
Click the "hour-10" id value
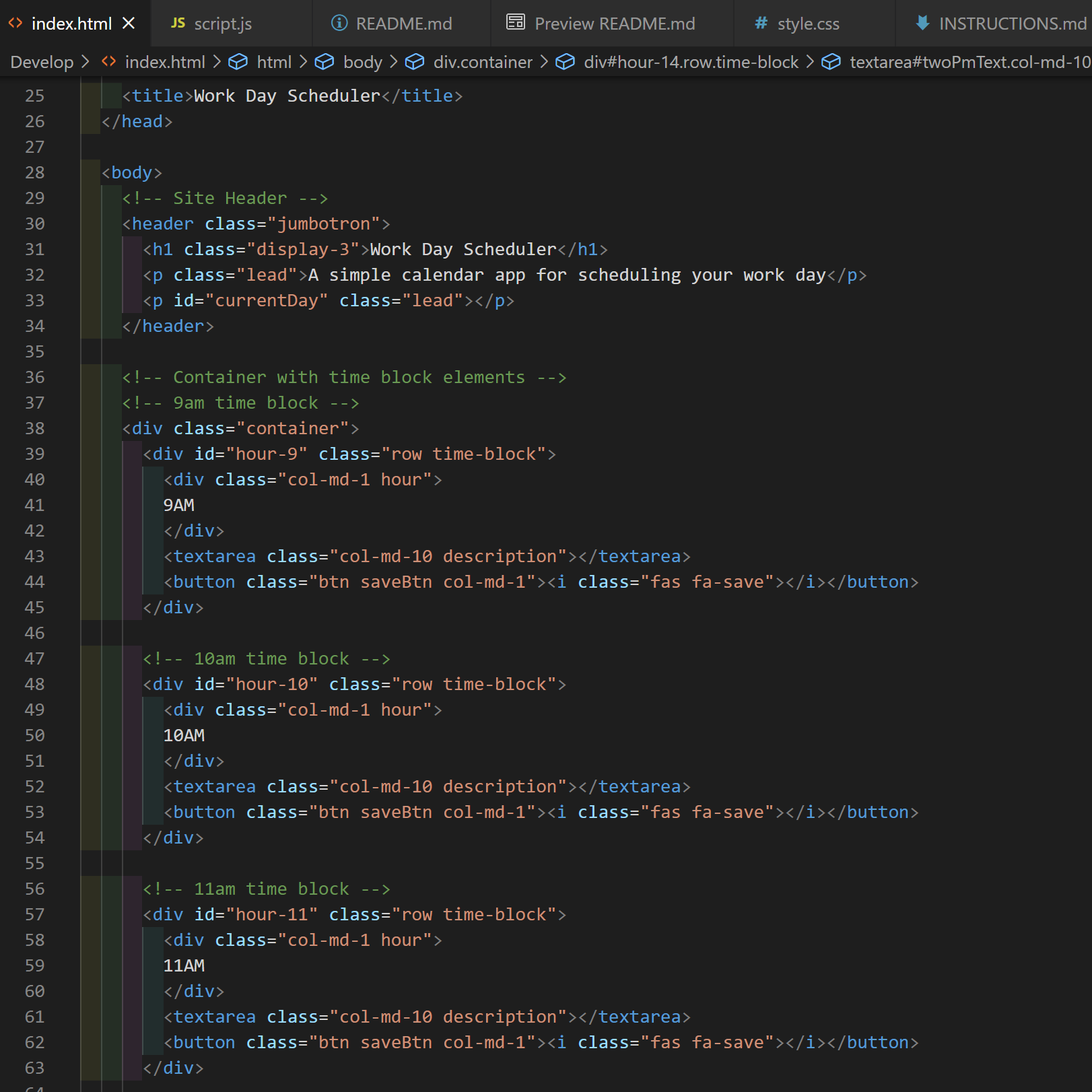tap(272, 685)
